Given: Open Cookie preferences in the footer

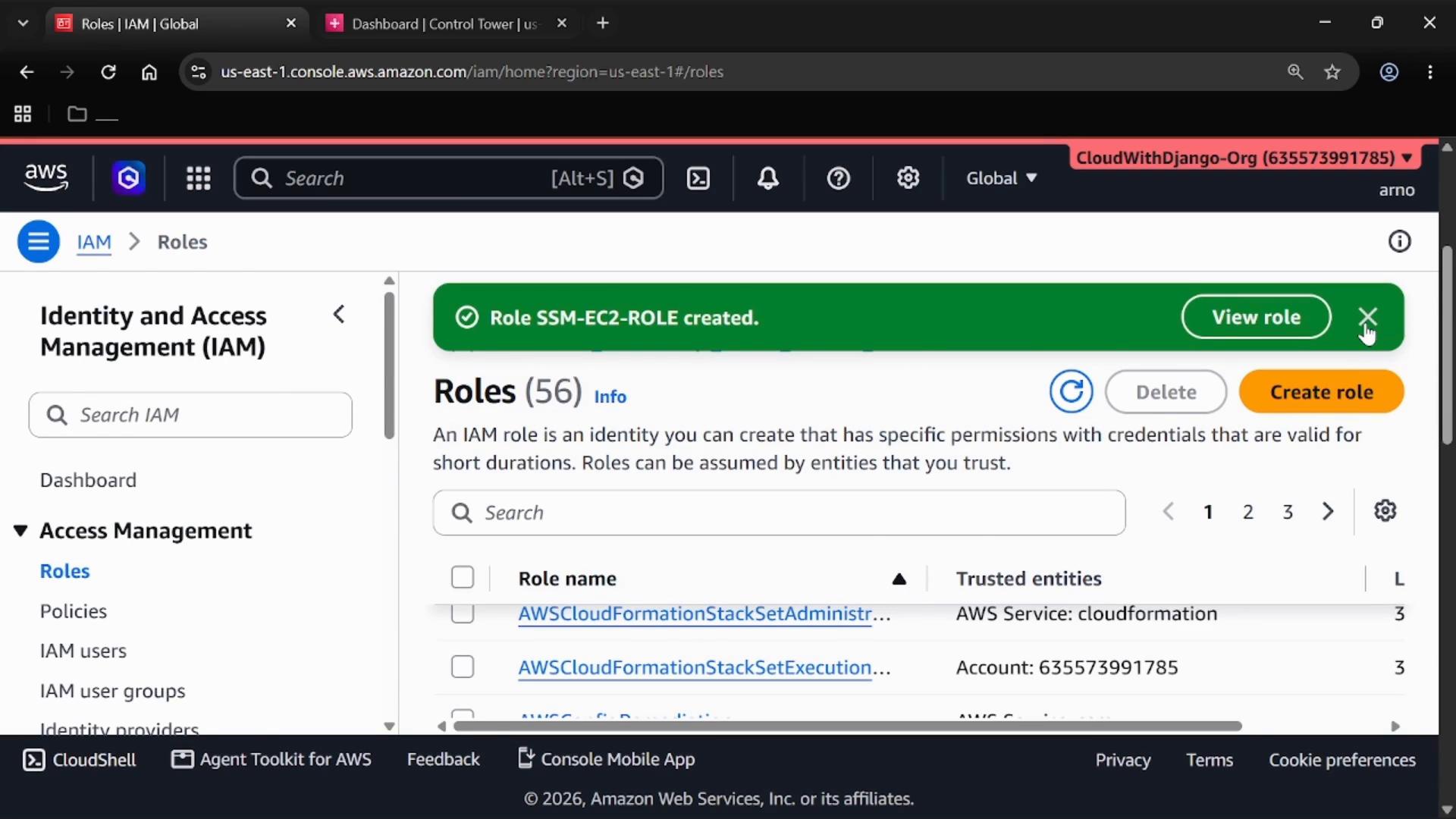Looking at the screenshot, I should 1341,760.
